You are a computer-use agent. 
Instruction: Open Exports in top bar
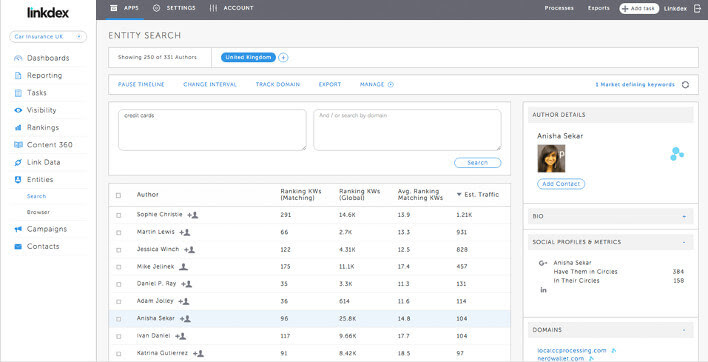point(599,8)
